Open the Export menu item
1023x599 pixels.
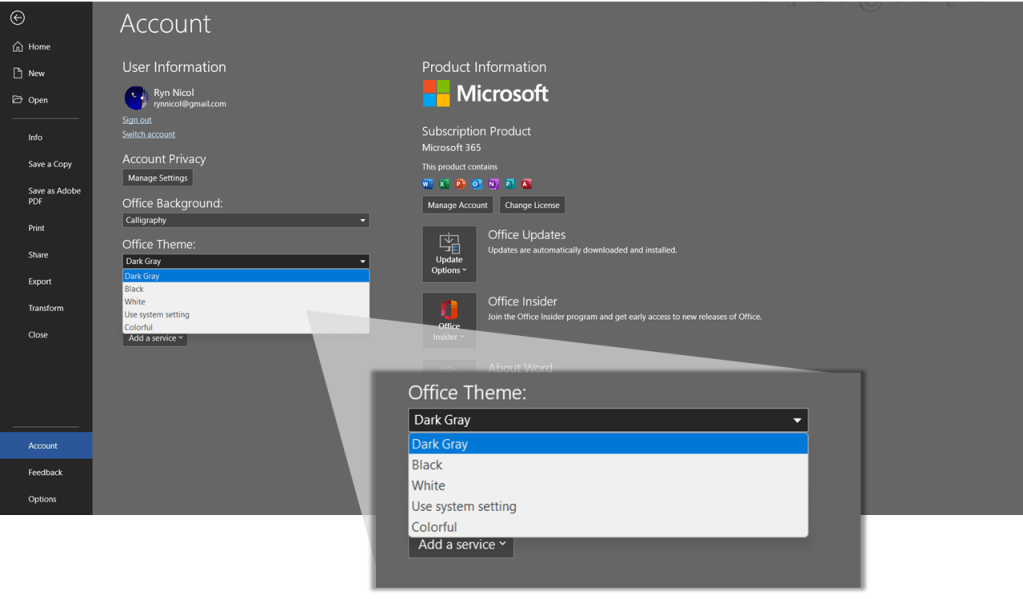coord(40,282)
